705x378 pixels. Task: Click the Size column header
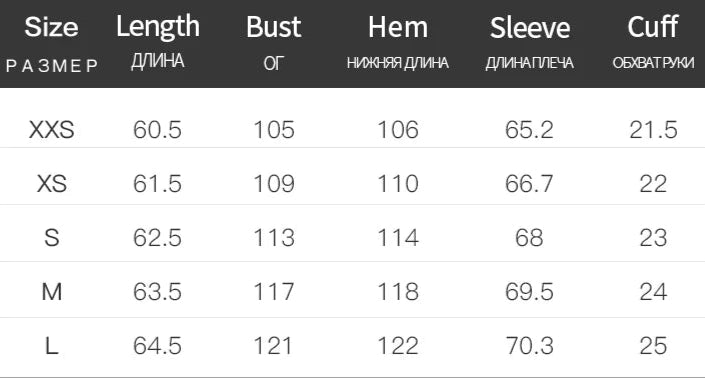[52, 27]
